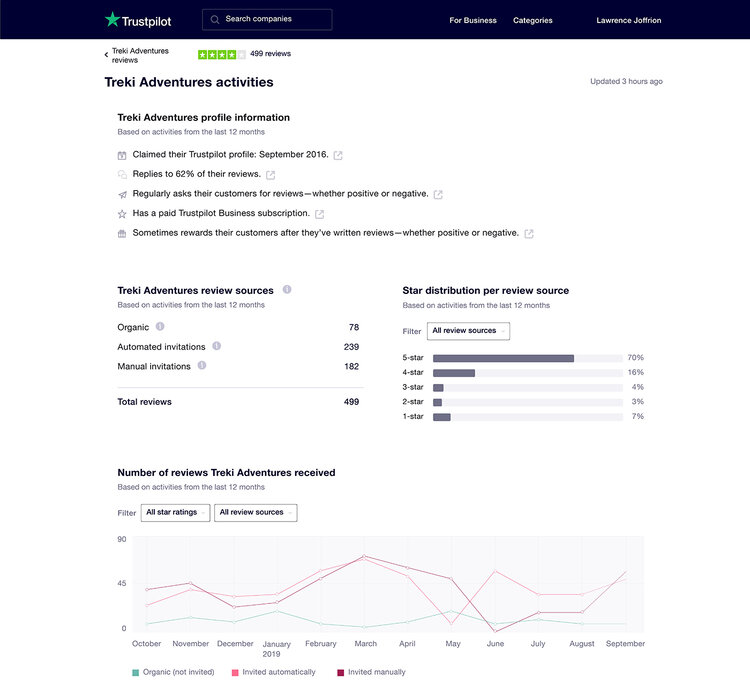Screen dimensions: 750x695
Task: Open the All star ratings filter dropdown
Action: point(176,513)
